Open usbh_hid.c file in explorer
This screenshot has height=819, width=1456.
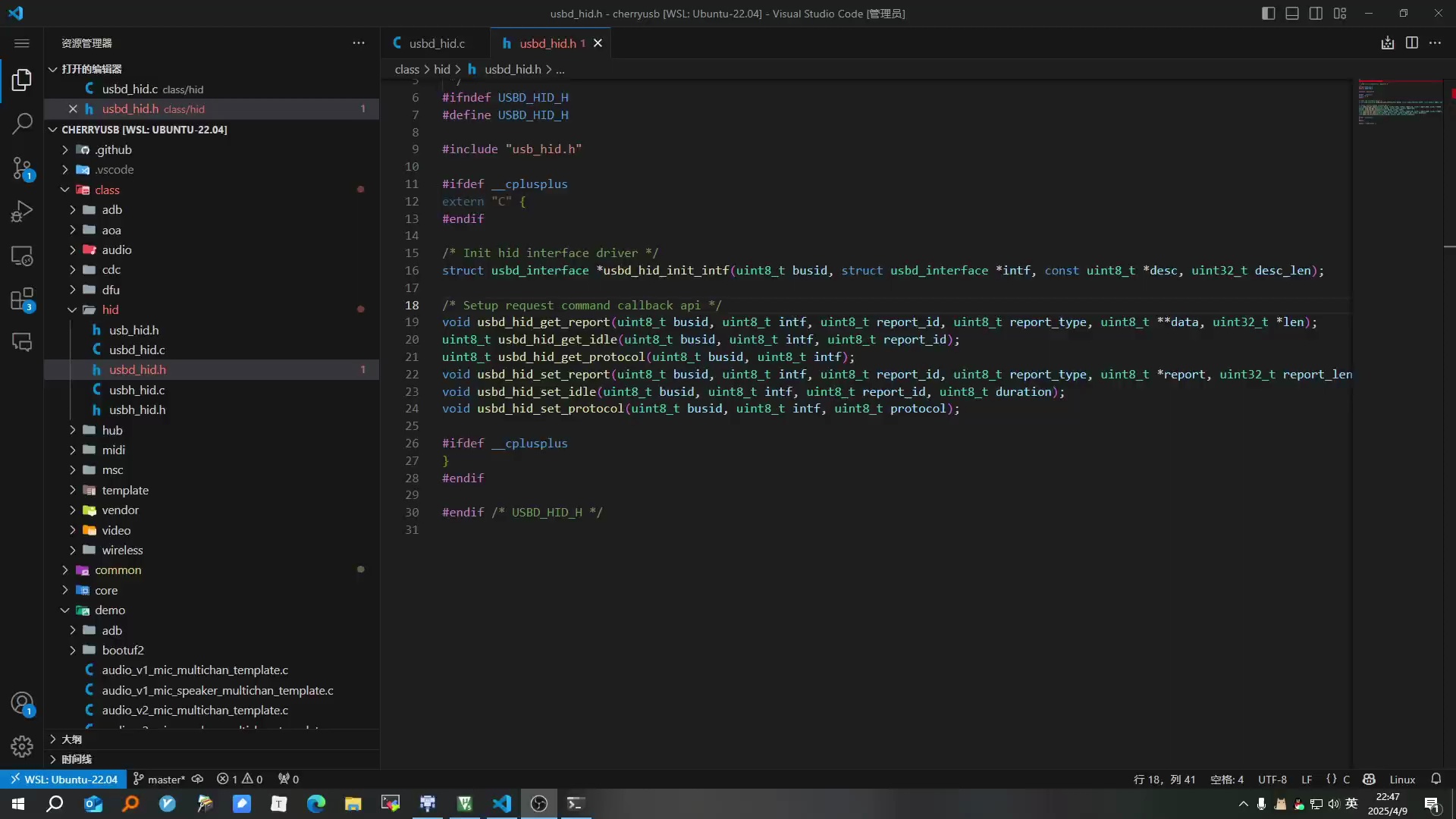pos(136,390)
